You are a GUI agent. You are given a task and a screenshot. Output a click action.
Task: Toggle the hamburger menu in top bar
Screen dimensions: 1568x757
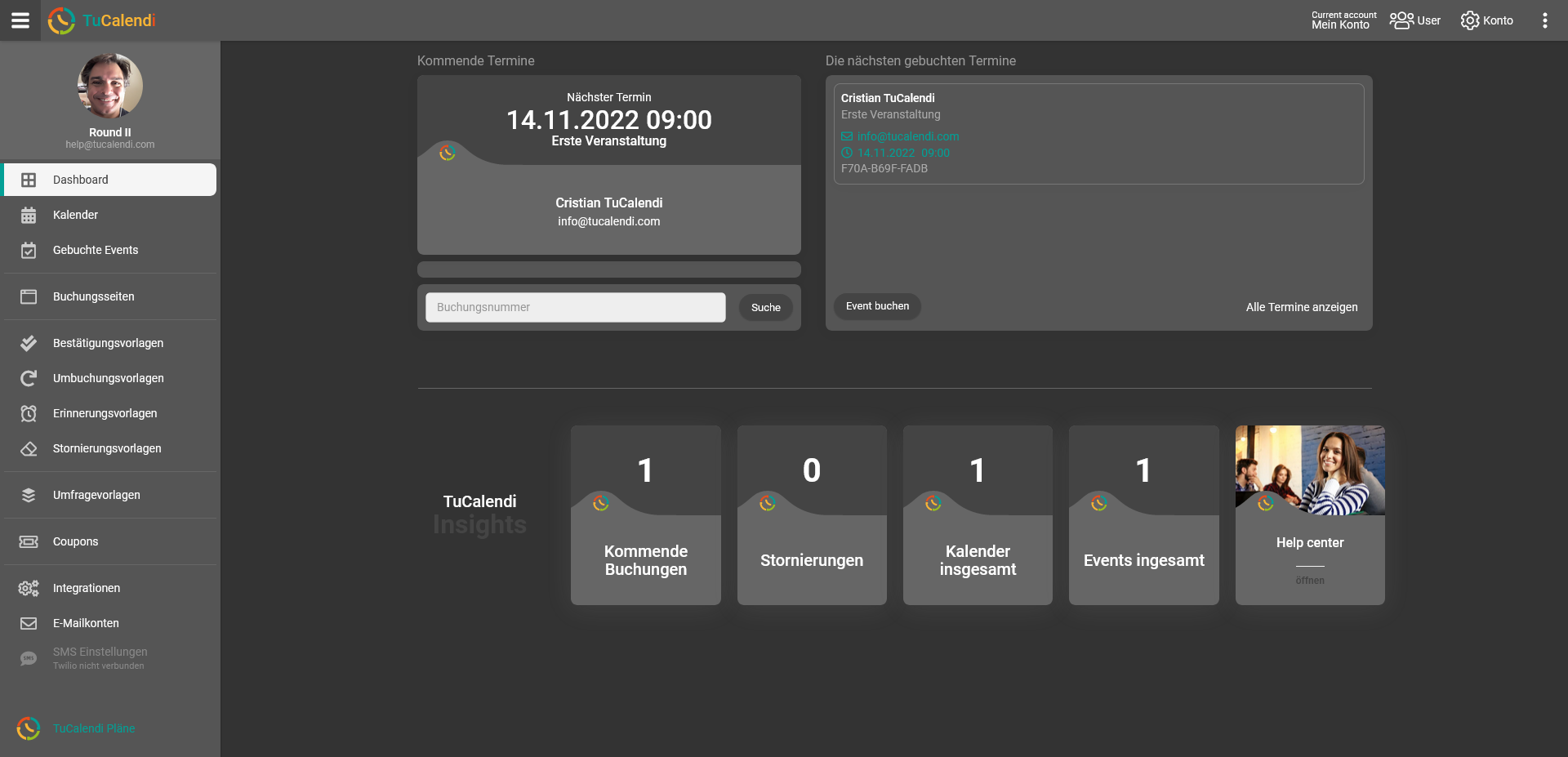coord(20,20)
